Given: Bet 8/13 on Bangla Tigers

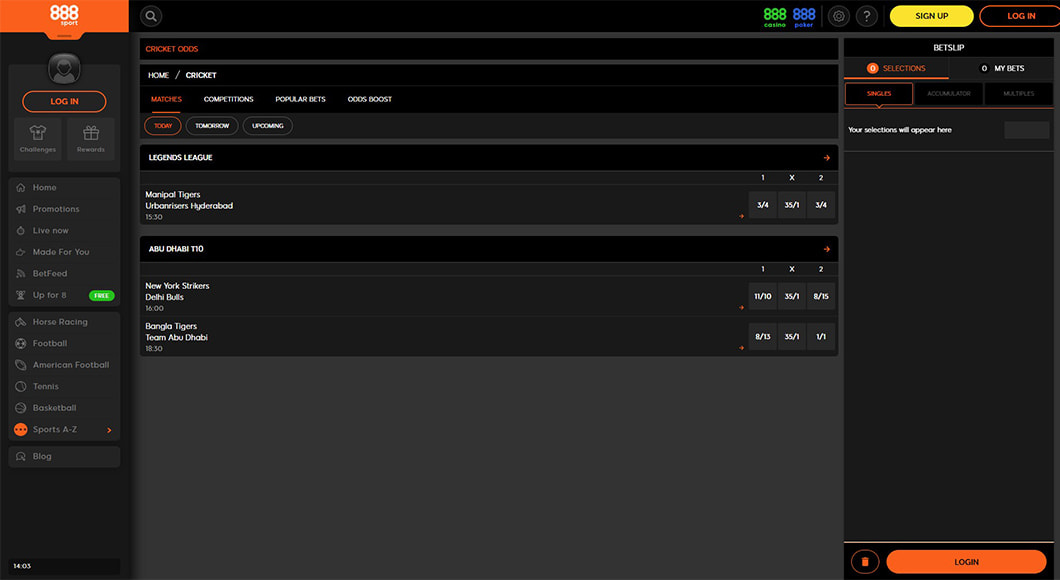Looking at the screenshot, I should 763,337.
